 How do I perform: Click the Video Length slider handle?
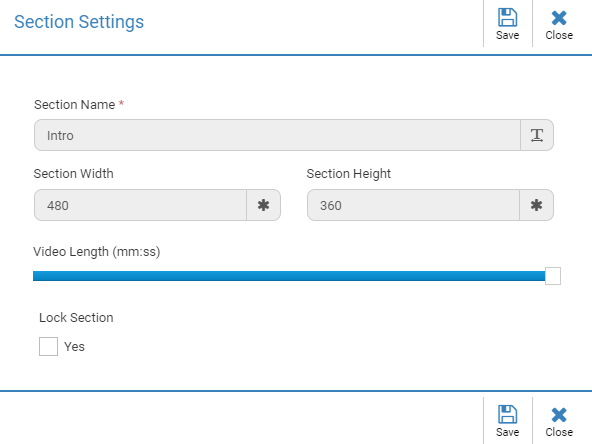(x=553, y=276)
